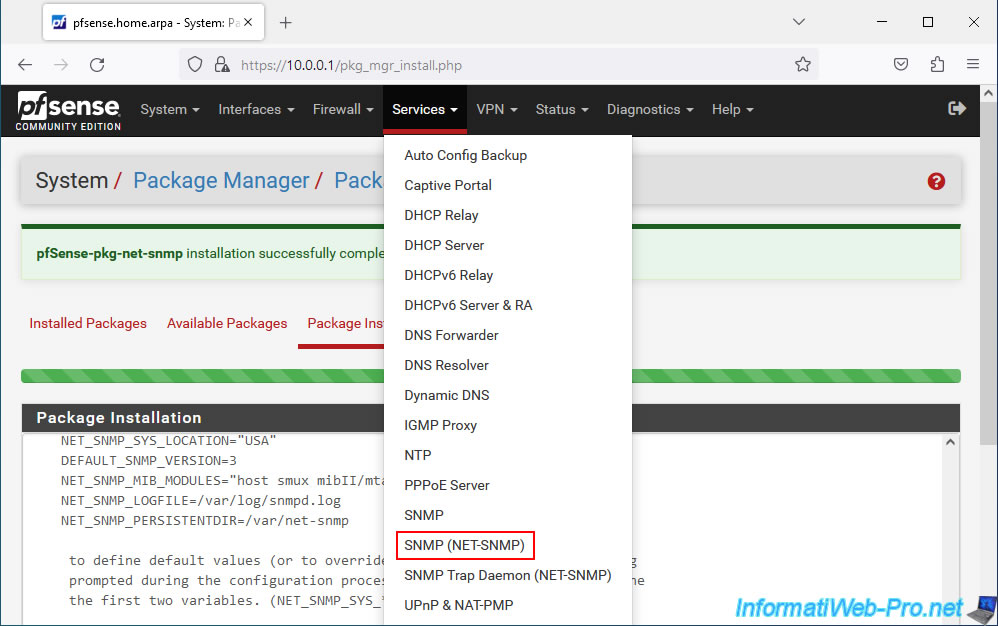Bookmark this page with the star icon
This screenshot has height=626, width=998.
803,64
